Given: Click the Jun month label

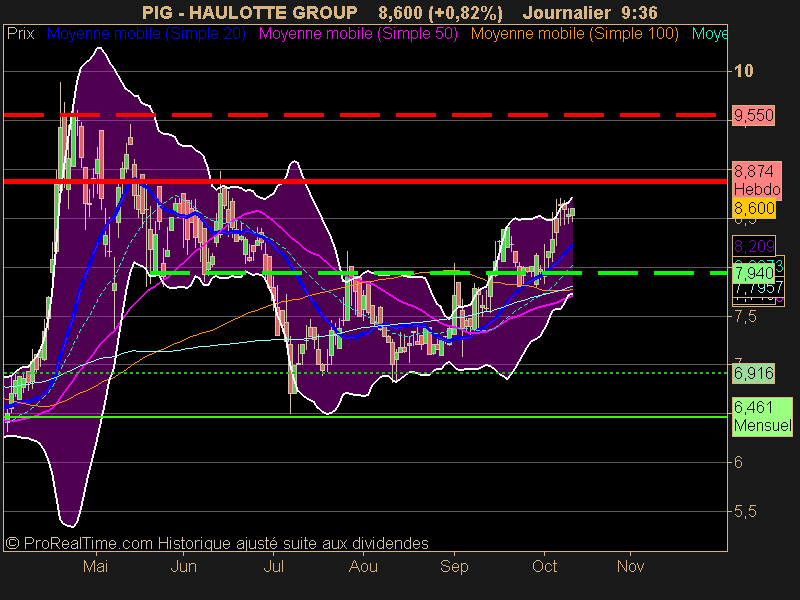Looking at the screenshot, I should pyautogui.click(x=184, y=566).
